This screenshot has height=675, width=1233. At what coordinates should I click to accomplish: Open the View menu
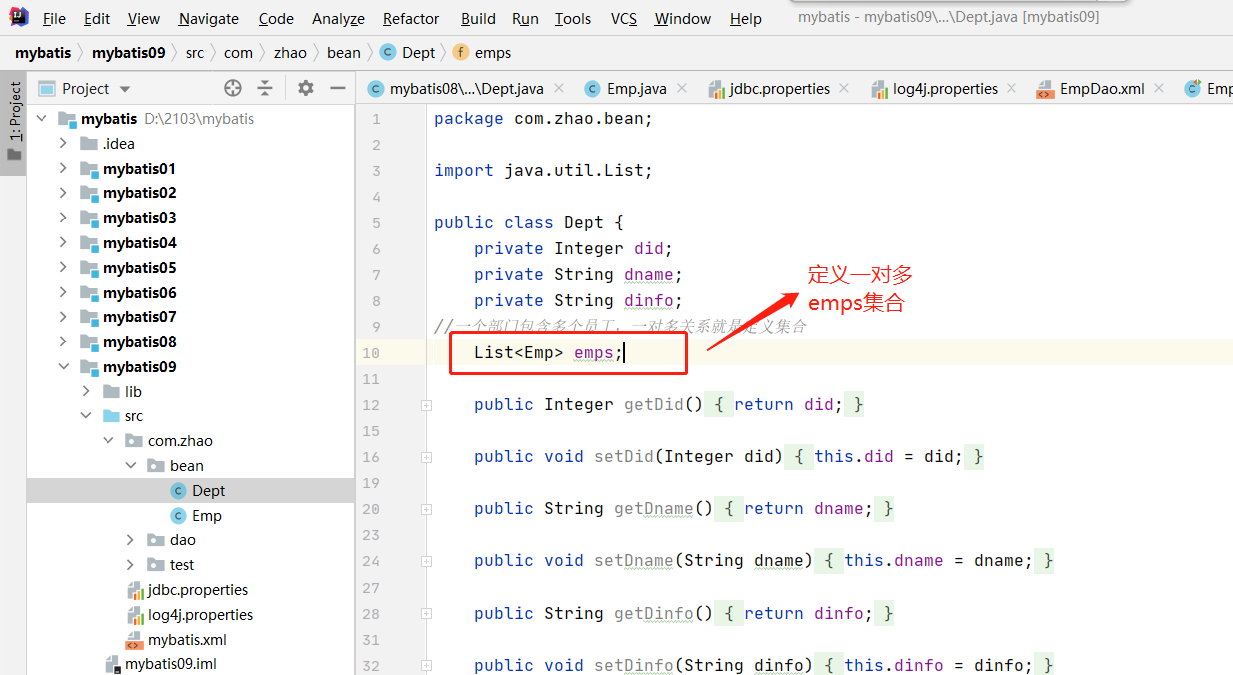click(x=144, y=18)
